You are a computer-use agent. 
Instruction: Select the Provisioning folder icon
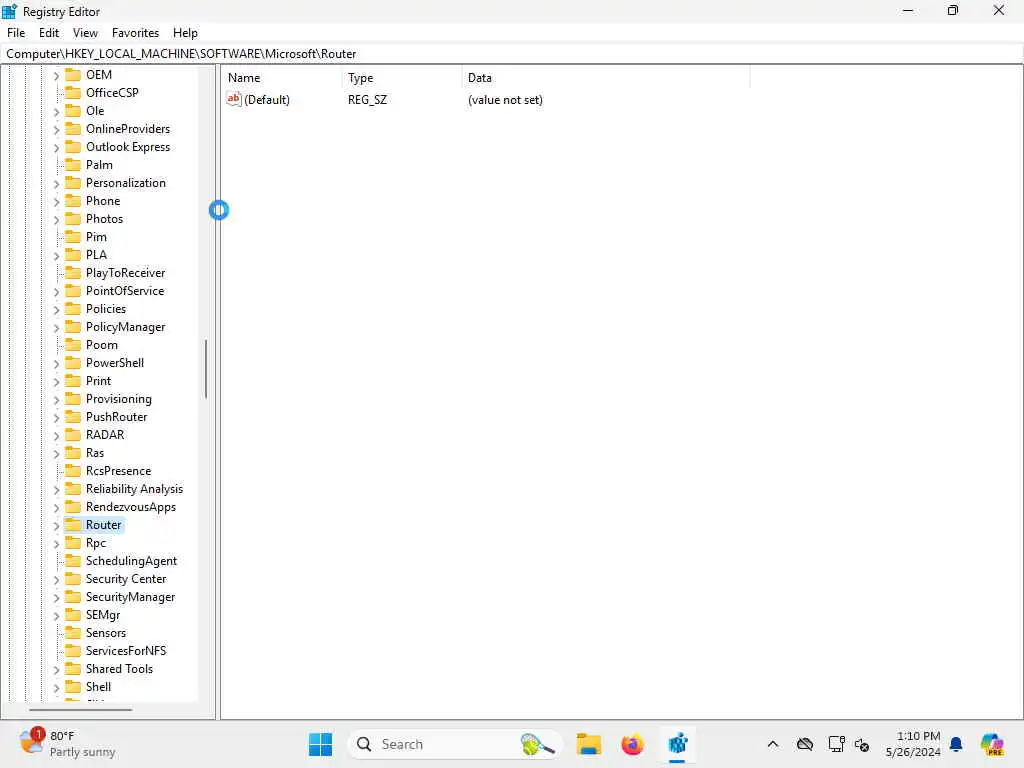[x=73, y=398]
